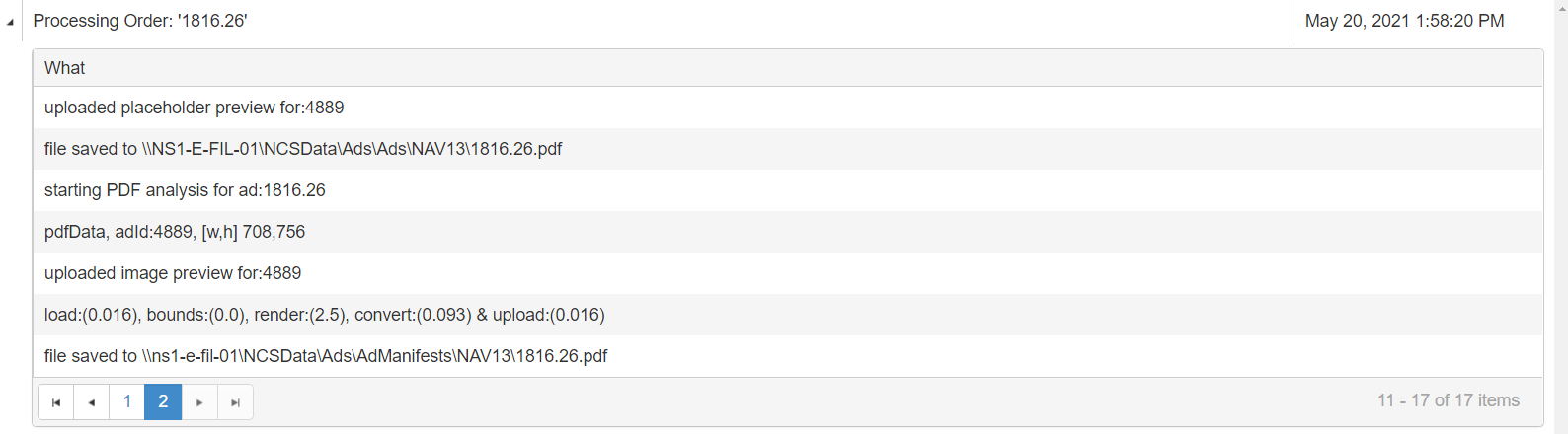Click the 'Processing Order:' label text
1568x434 pixels.
click(x=103, y=21)
